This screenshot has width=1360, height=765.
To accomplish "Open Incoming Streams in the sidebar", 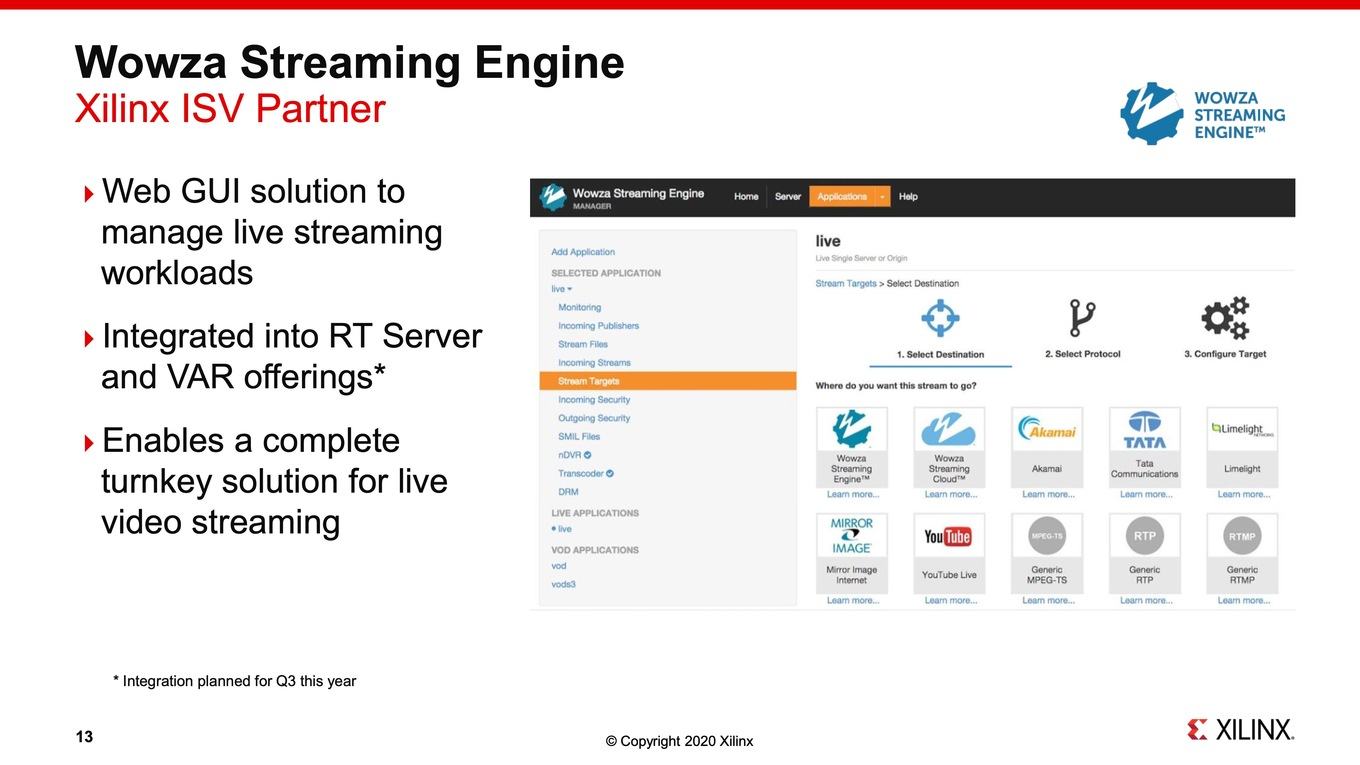I will 594,363.
